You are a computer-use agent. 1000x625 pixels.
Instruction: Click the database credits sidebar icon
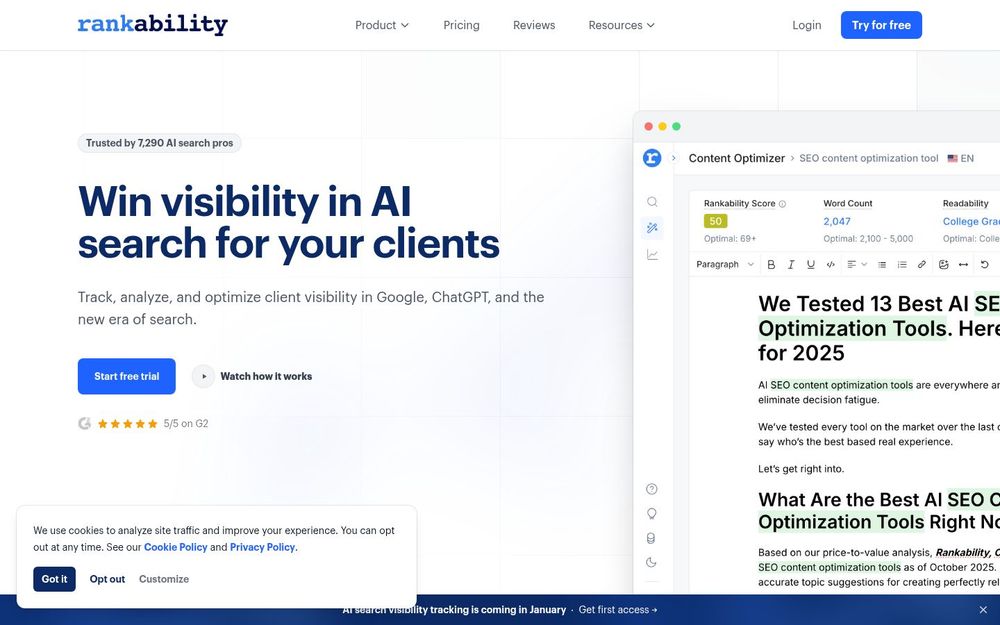click(651, 538)
